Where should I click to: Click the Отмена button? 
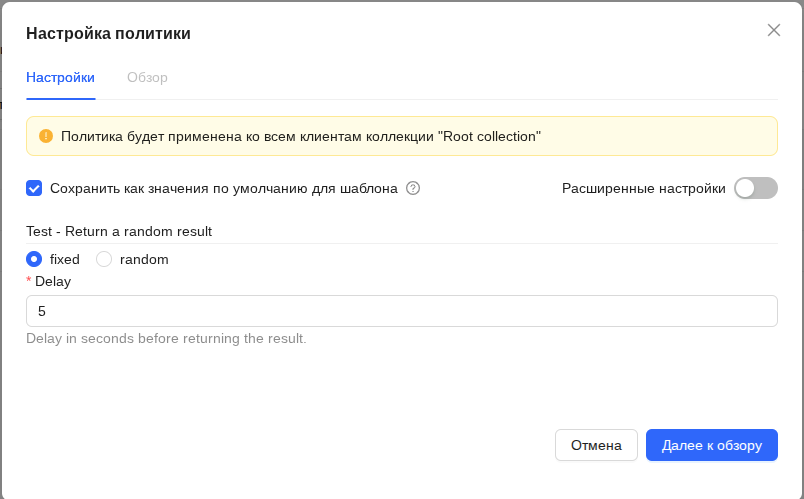pyautogui.click(x=596, y=445)
